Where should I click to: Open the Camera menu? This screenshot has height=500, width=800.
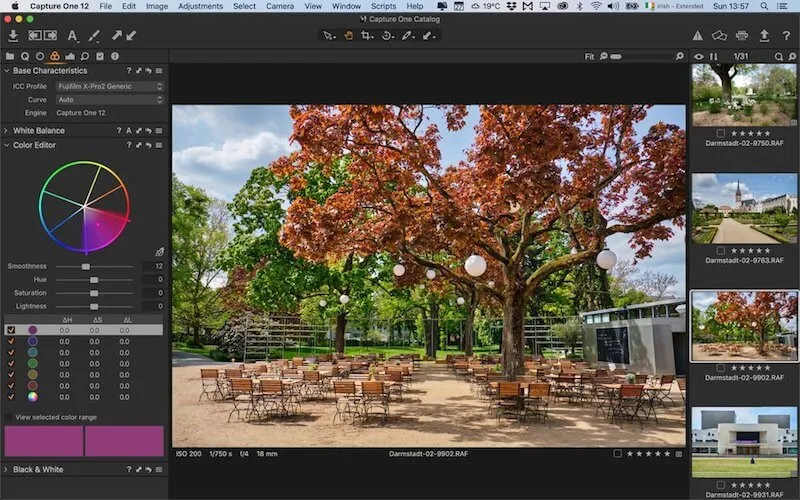click(x=280, y=6)
